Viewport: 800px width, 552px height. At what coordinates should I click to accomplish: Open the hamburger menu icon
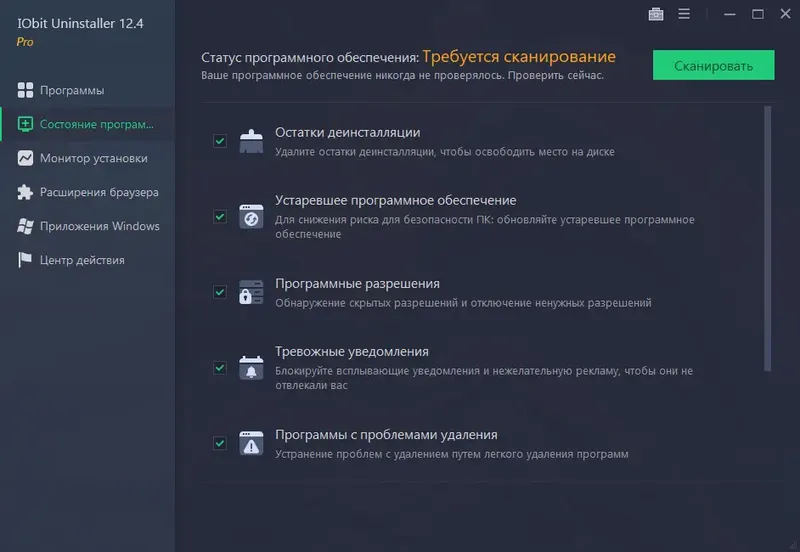pyautogui.click(x=684, y=14)
